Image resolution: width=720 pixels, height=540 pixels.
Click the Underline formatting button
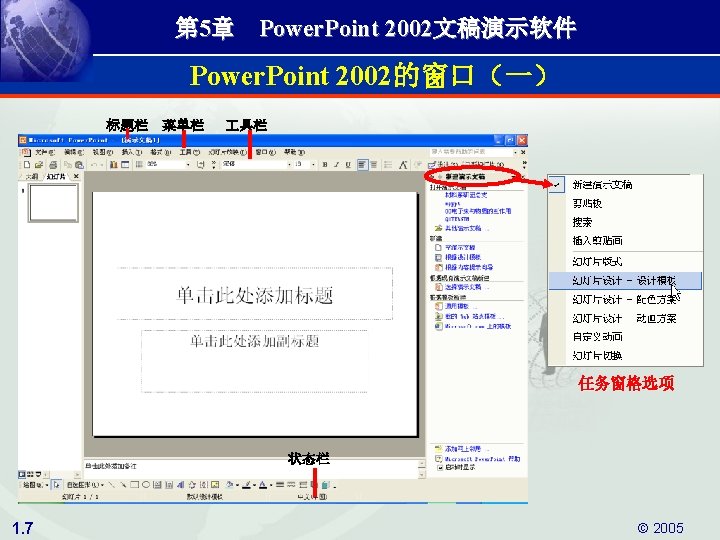tap(348, 164)
